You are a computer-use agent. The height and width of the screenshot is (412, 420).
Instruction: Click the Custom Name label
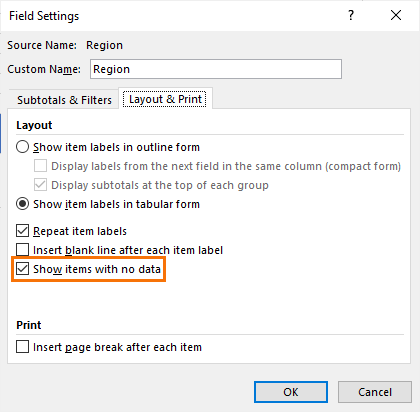(x=44, y=69)
